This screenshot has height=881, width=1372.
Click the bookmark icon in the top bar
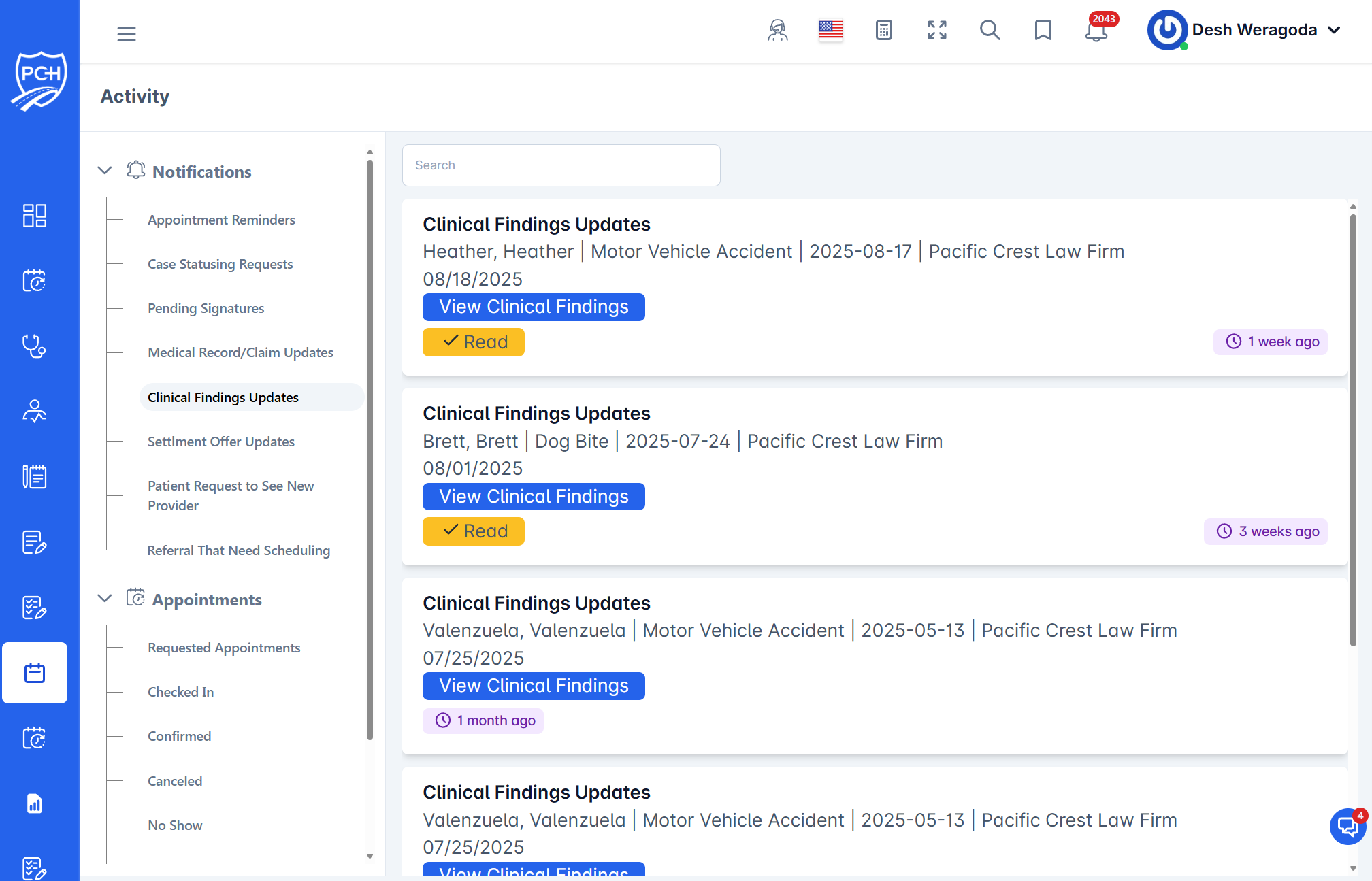coord(1043,31)
